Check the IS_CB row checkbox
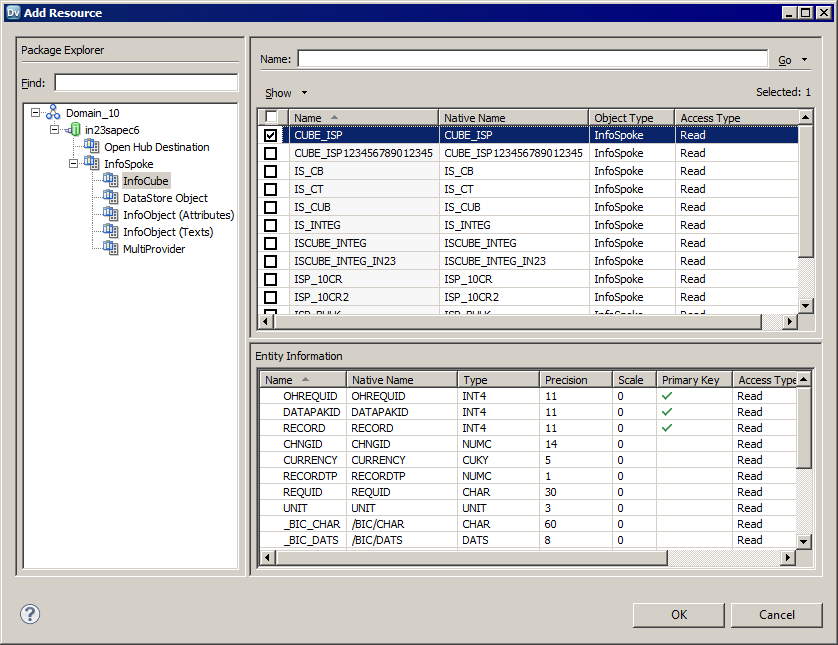This screenshot has height=645, width=838. pyautogui.click(x=270, y=171)
